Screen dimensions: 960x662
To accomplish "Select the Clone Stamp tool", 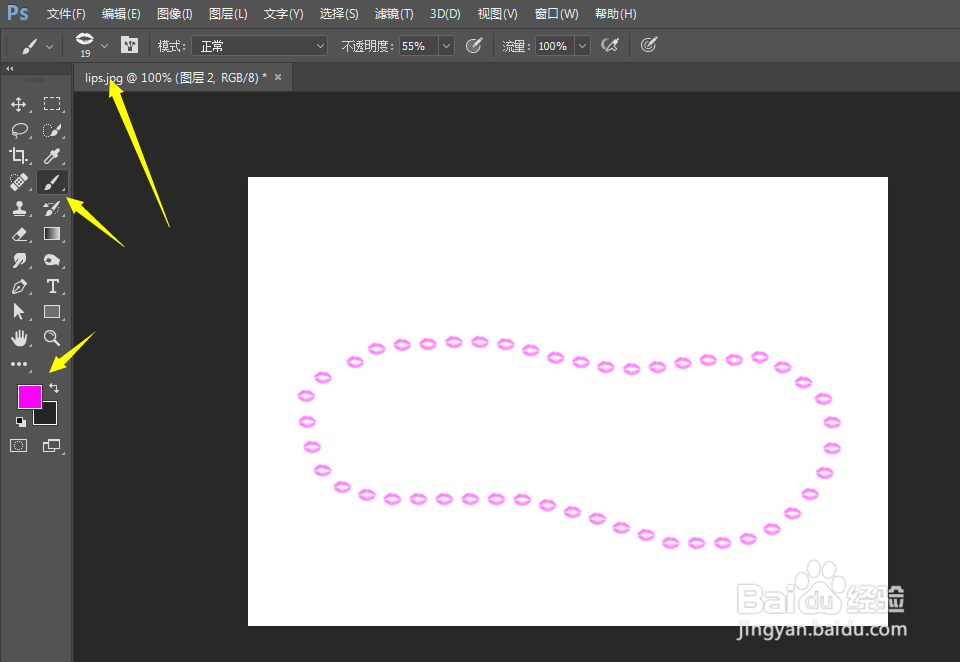I will point(19,208).
